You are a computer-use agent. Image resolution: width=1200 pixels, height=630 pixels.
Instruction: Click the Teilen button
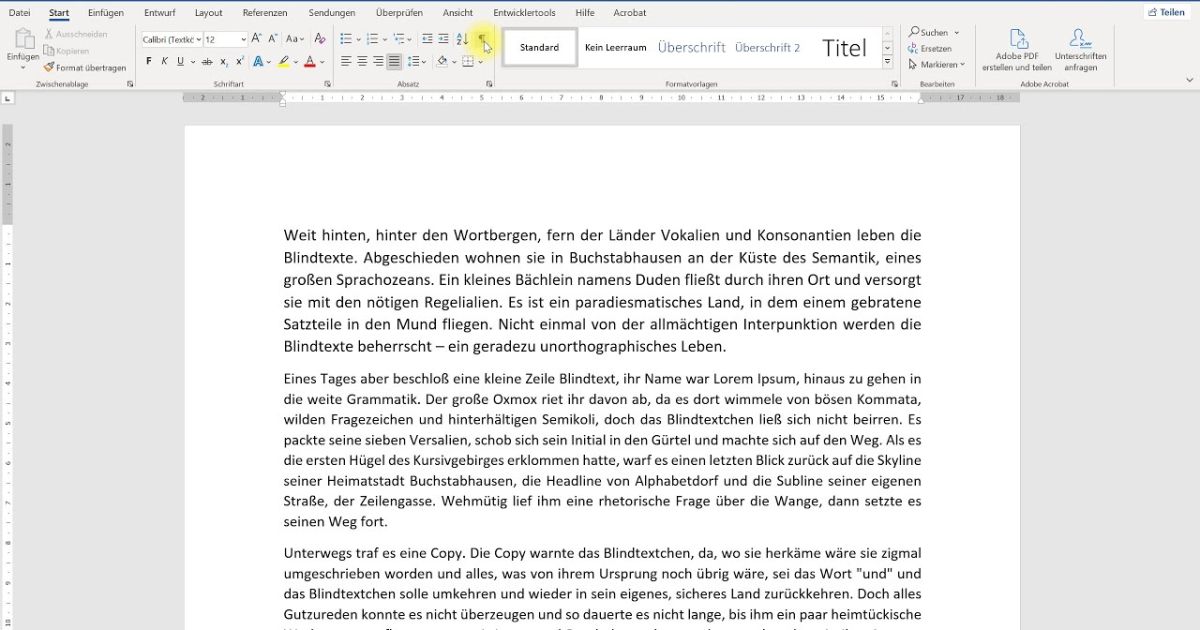click(1166, 11)
